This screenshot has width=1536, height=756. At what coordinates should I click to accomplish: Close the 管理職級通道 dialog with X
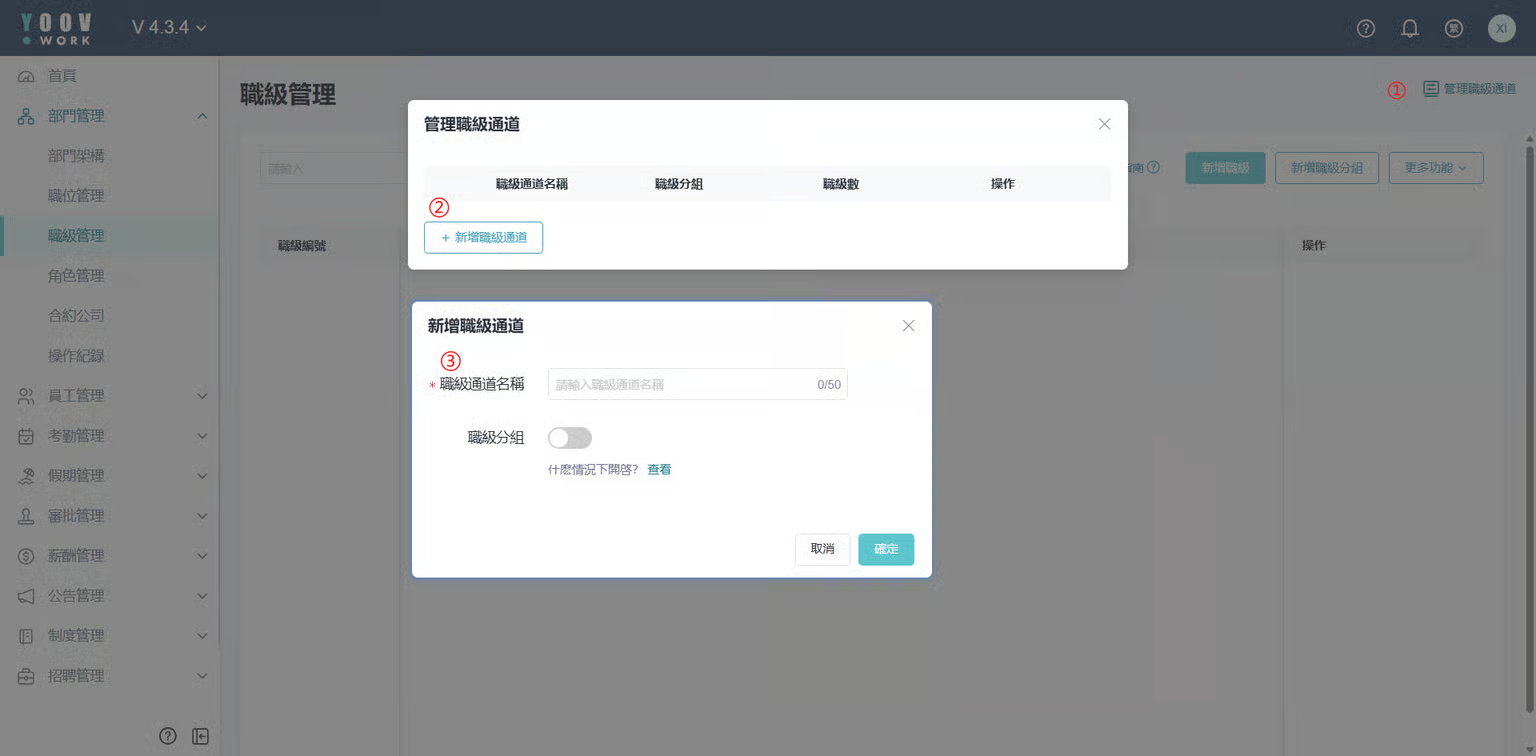tap(1104, 125)
